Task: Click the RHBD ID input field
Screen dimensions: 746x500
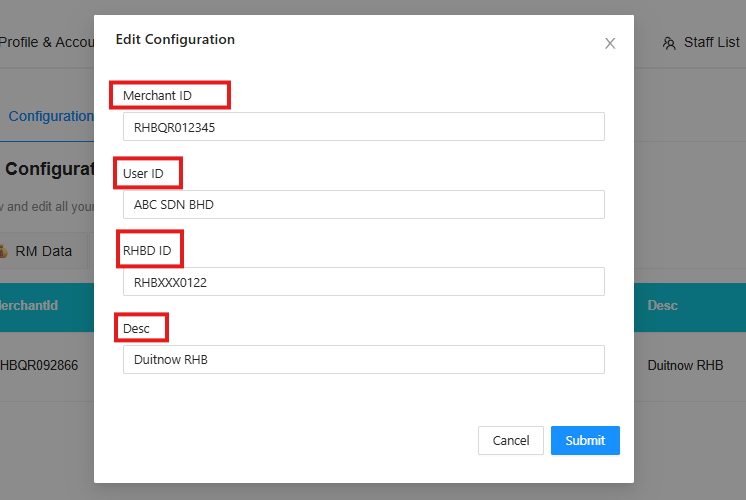Action: [x=363, y=282]
